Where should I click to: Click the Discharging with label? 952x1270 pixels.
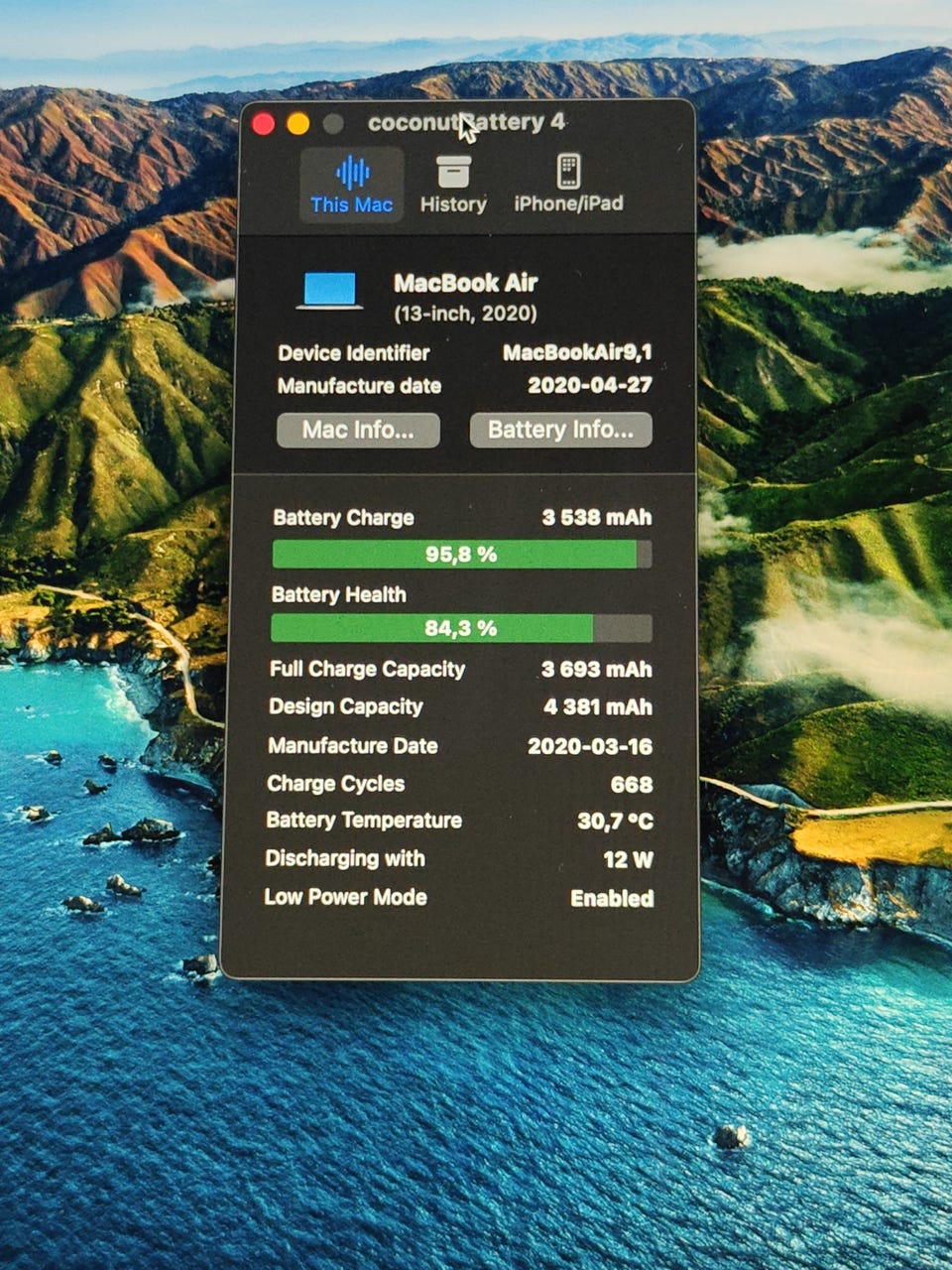tap(345, 859)
